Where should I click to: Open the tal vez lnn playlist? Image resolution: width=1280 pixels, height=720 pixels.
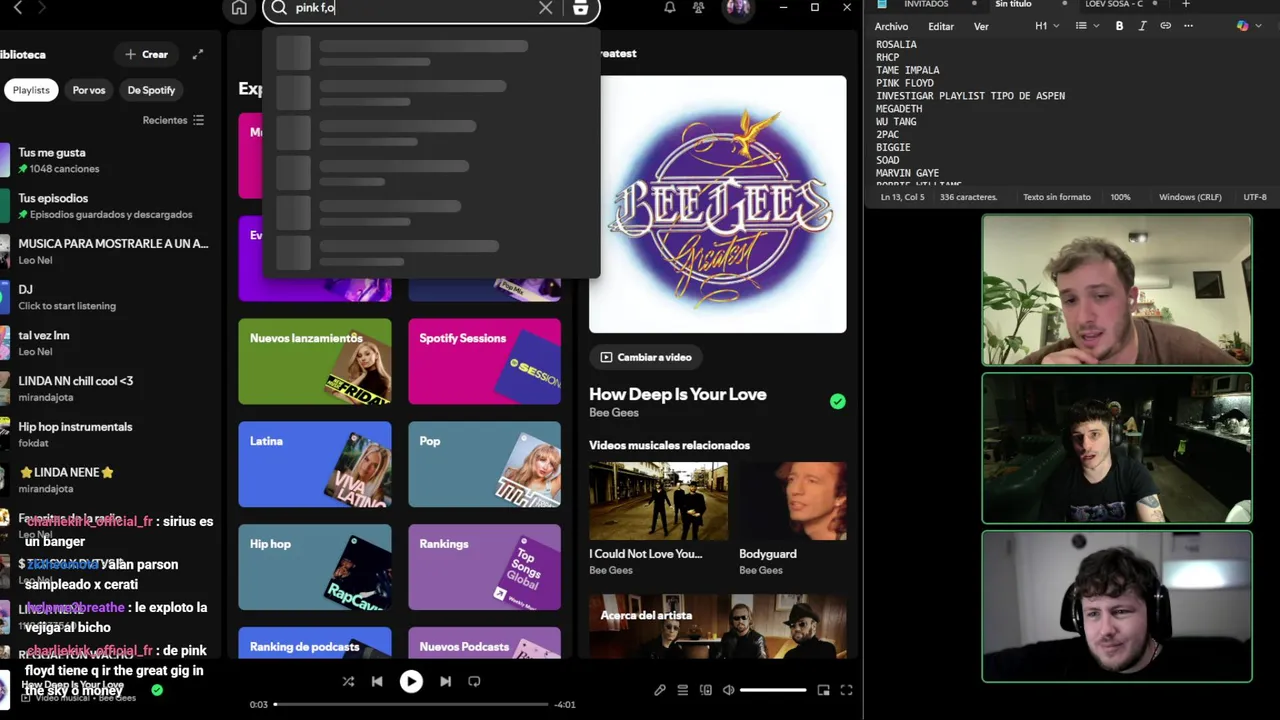pyautogui.click(x=110, y=343)
